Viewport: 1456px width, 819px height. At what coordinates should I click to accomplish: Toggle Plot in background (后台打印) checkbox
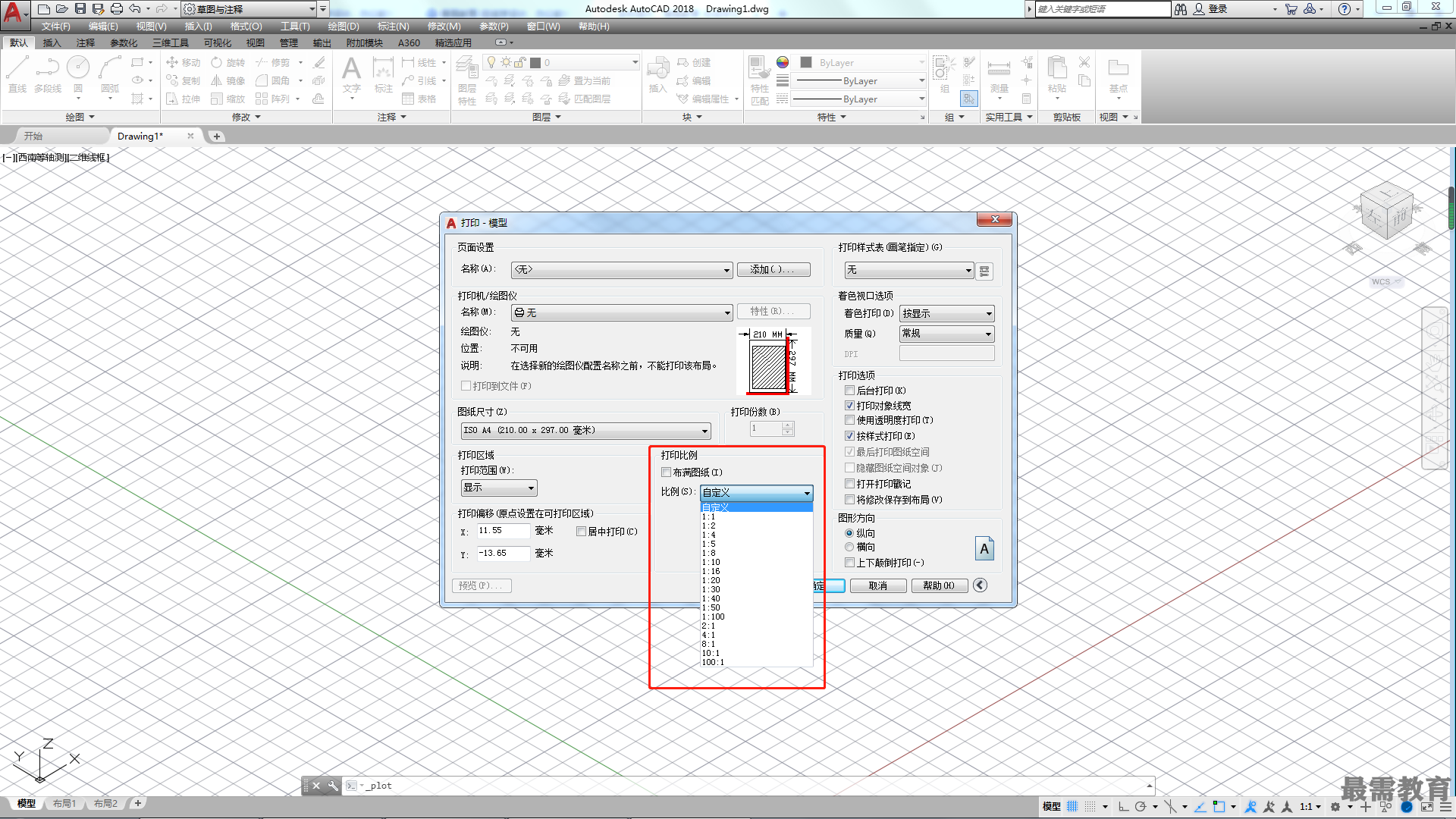coord(849,391)
